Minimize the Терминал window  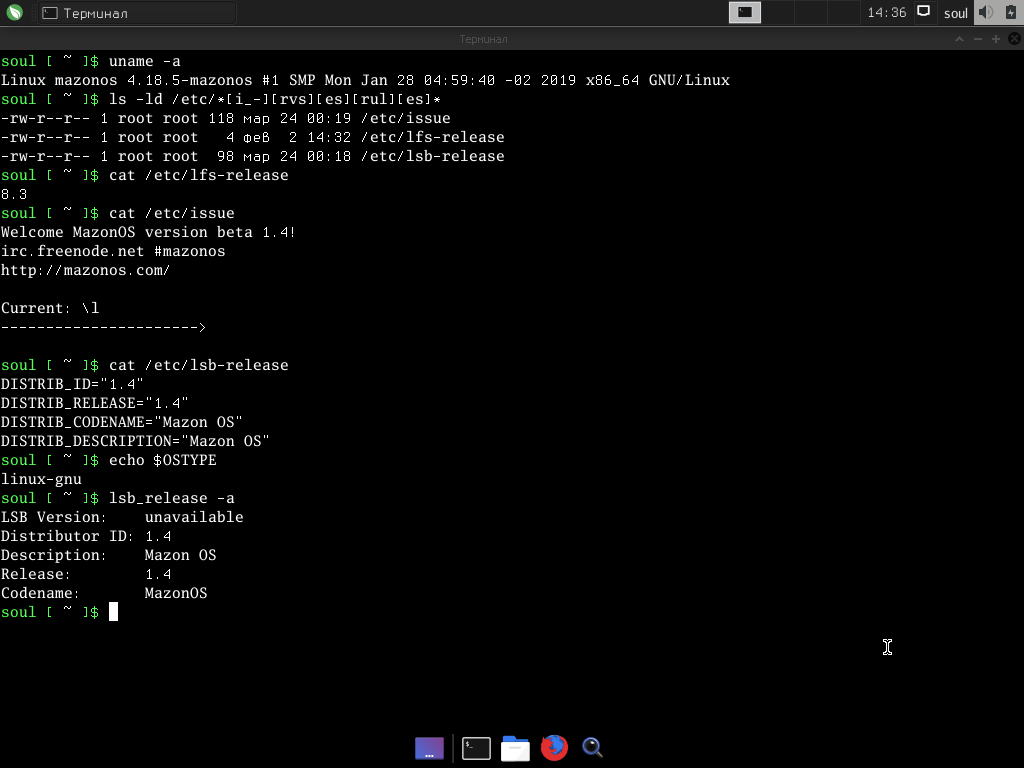click(978, 39)
